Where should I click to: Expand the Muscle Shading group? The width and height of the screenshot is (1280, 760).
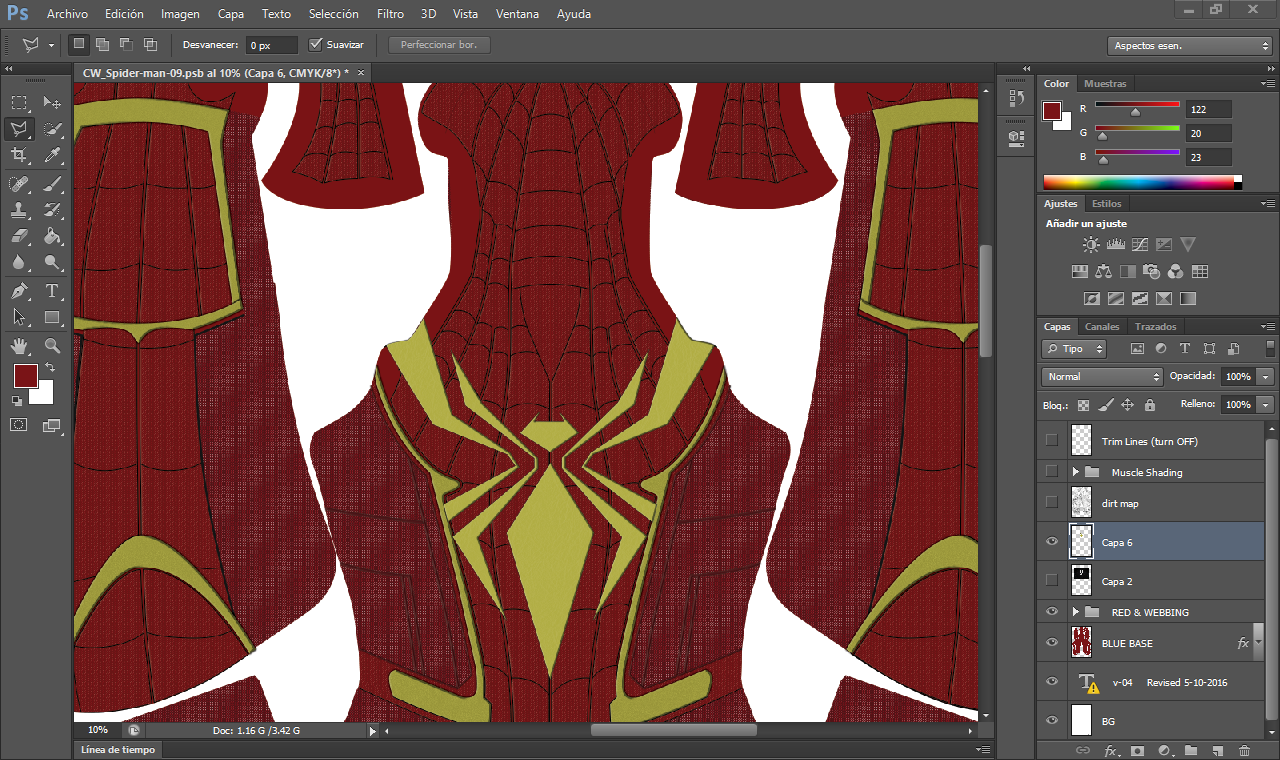click(x=1076, y=472)
